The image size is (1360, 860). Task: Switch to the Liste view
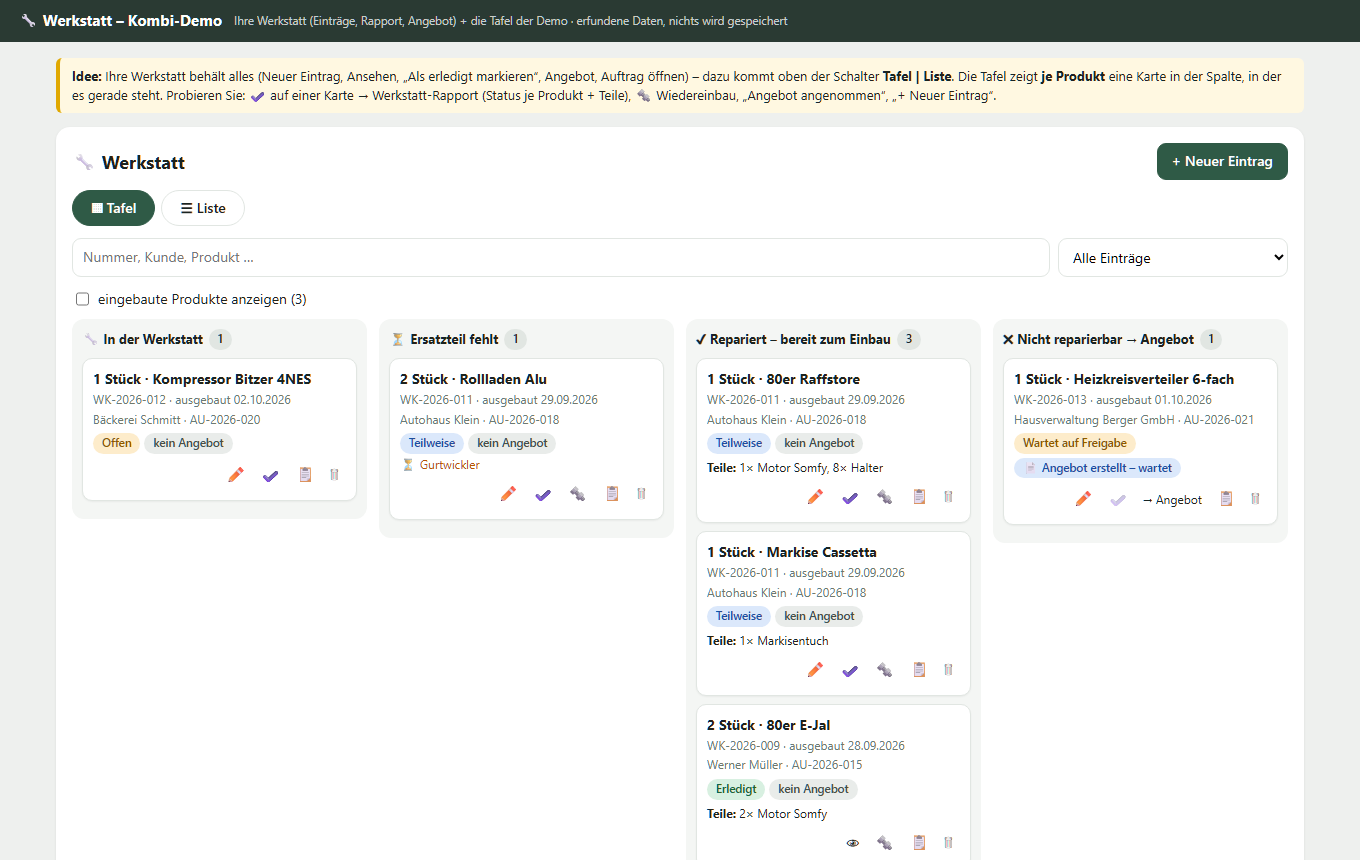coord(203,208)
